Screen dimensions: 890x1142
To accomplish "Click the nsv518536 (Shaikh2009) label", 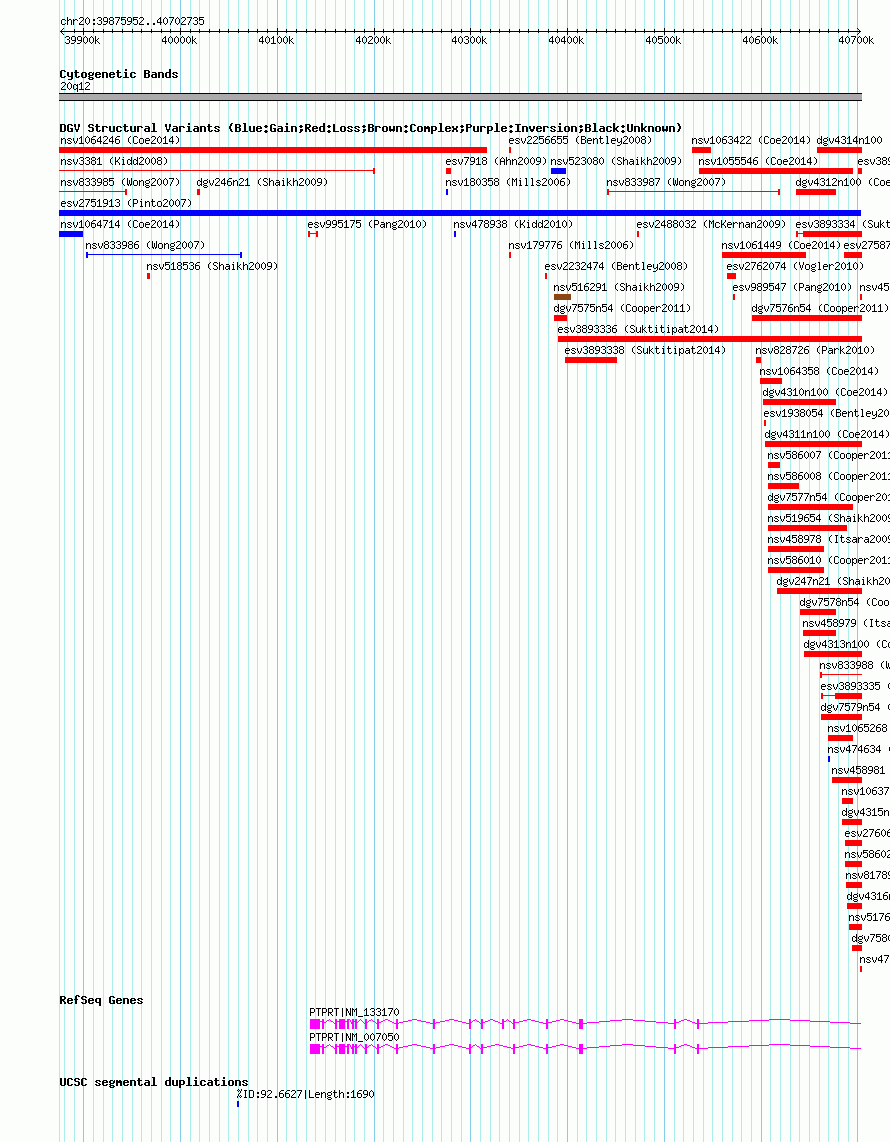I will [x=212, y=267].
